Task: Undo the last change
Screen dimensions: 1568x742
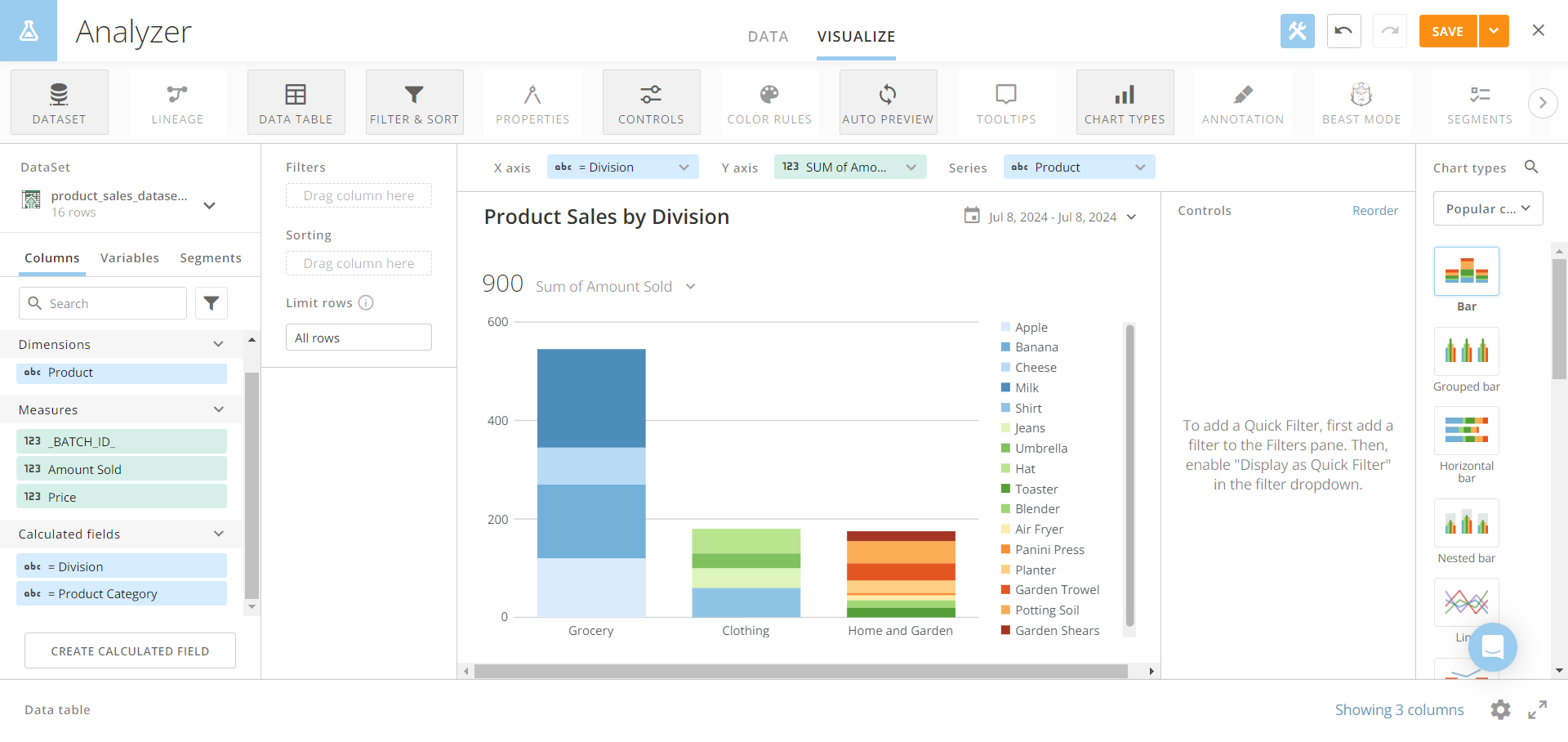Action: pos(1343,31)
